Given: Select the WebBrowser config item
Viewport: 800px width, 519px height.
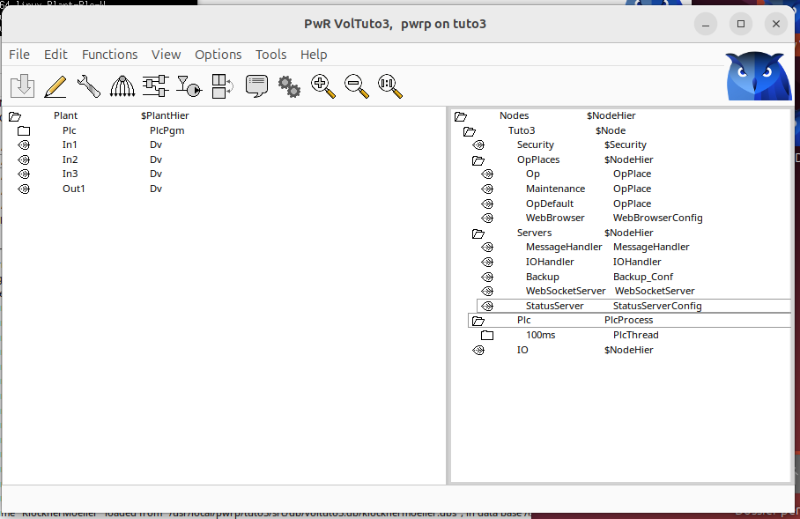Looking at the screenshot, I should point(555,218).
